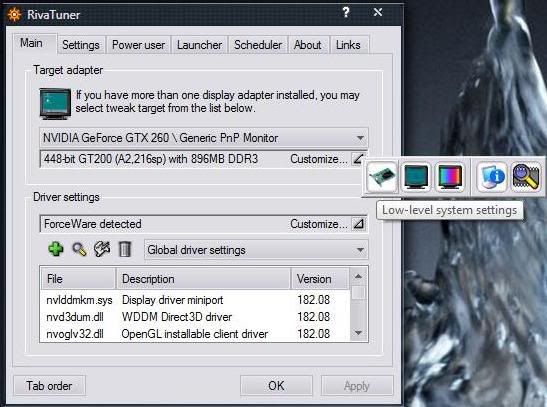Open the Links tab
This screenshot has height=407, width=547.
click(348, 45)
